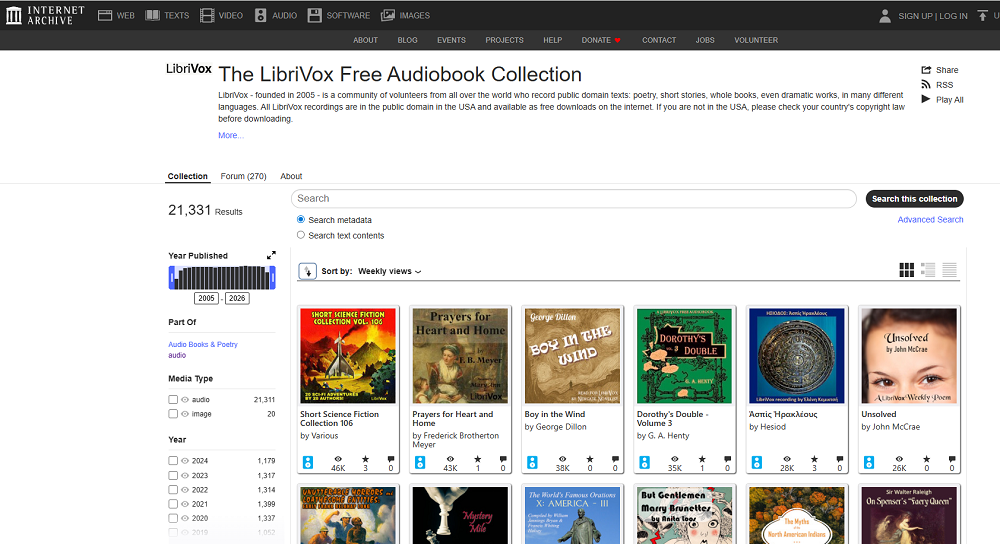
Task: Click the user account avatar icon
Action: pos(885,16)
